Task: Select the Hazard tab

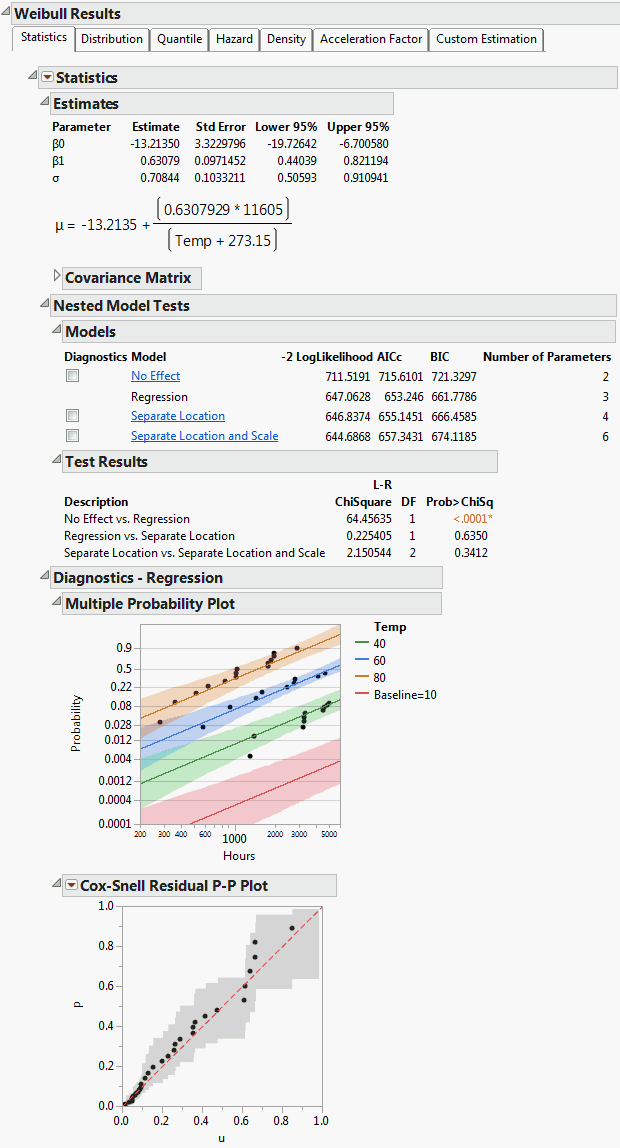Action: click(x=234, y=39)
